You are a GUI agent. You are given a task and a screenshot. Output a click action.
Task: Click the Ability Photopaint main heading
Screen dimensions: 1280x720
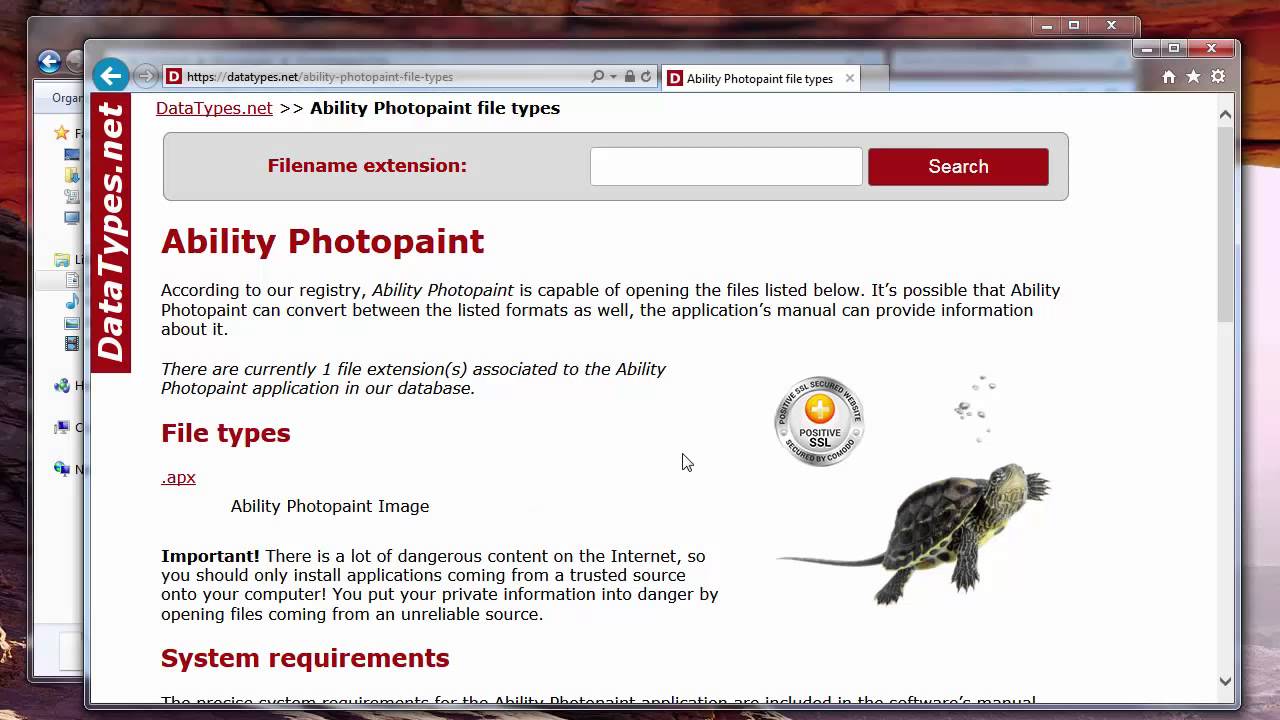tap(322, 241)
